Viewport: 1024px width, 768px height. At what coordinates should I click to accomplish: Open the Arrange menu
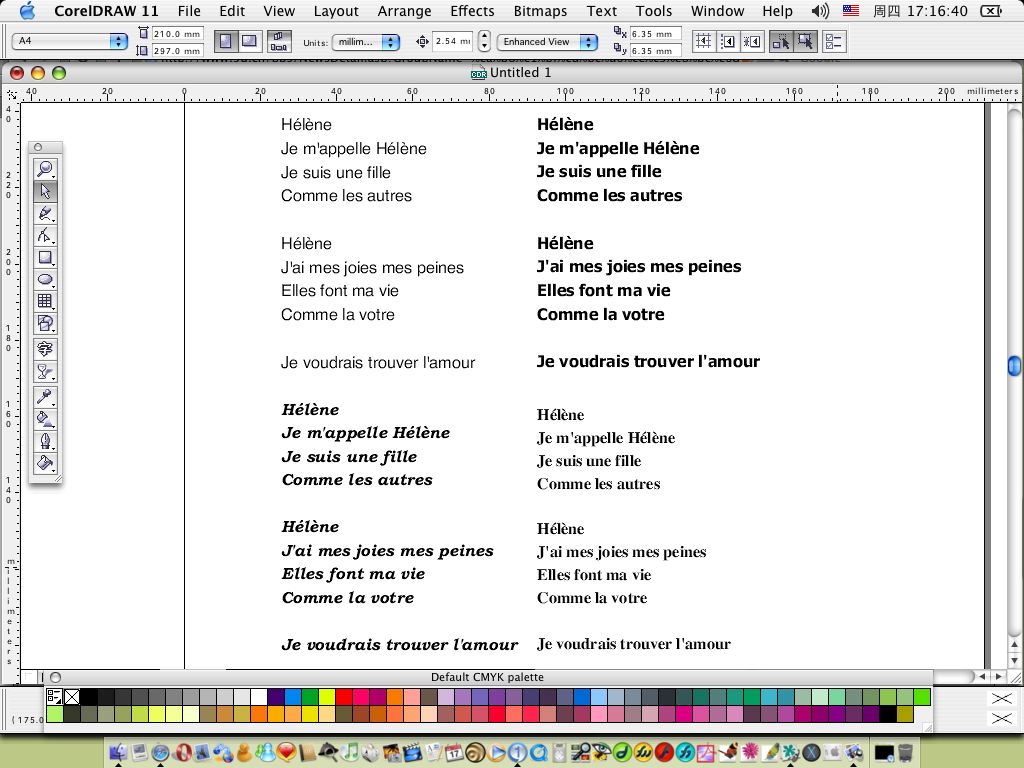[404, 11]
